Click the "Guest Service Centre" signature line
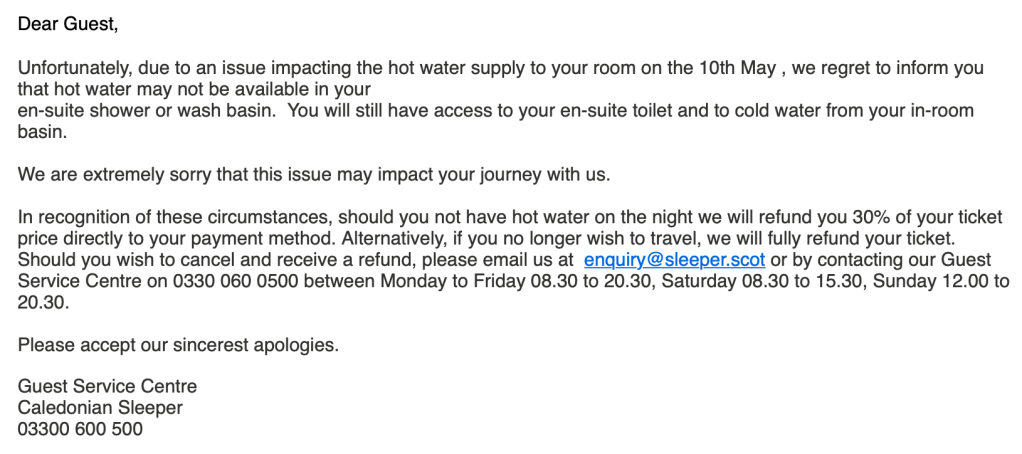 tap(107, 387)
